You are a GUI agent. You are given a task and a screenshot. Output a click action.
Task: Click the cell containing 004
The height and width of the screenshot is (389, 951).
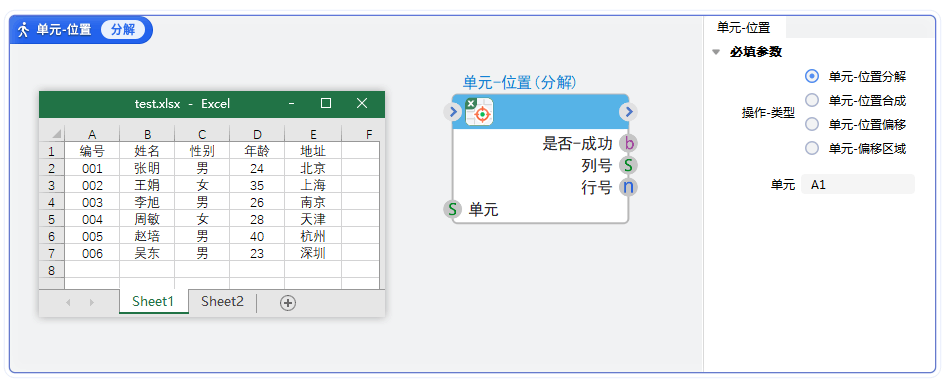click(92, 219)
